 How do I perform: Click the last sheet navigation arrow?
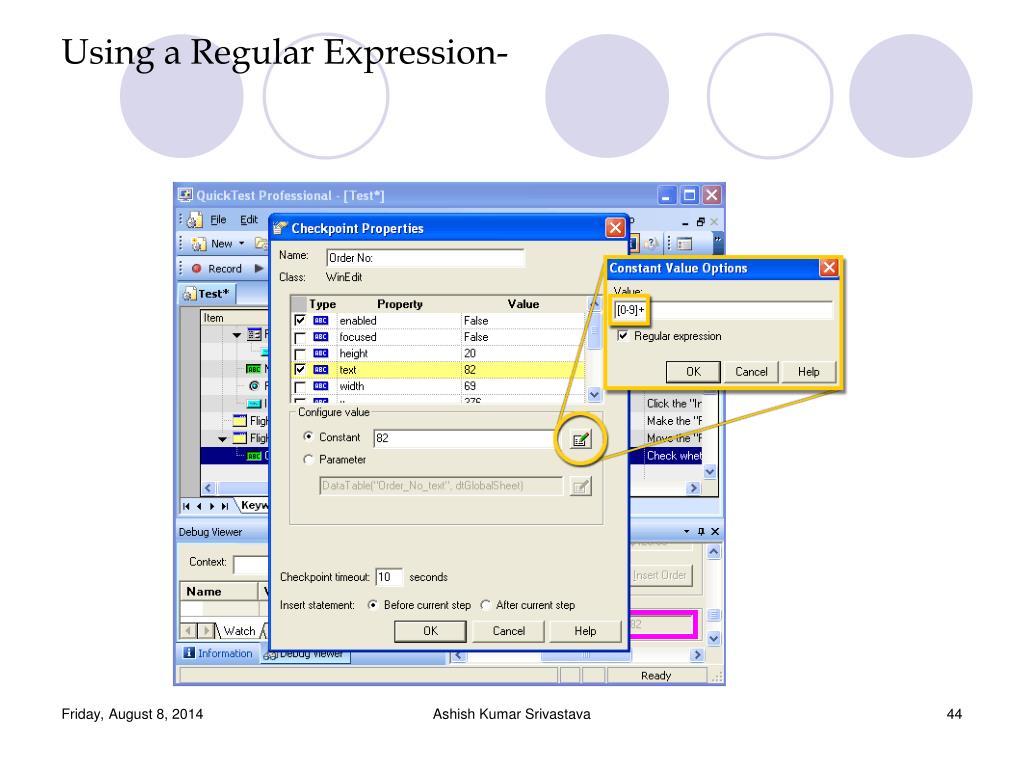pyautogui.click(x=225, y=506)
